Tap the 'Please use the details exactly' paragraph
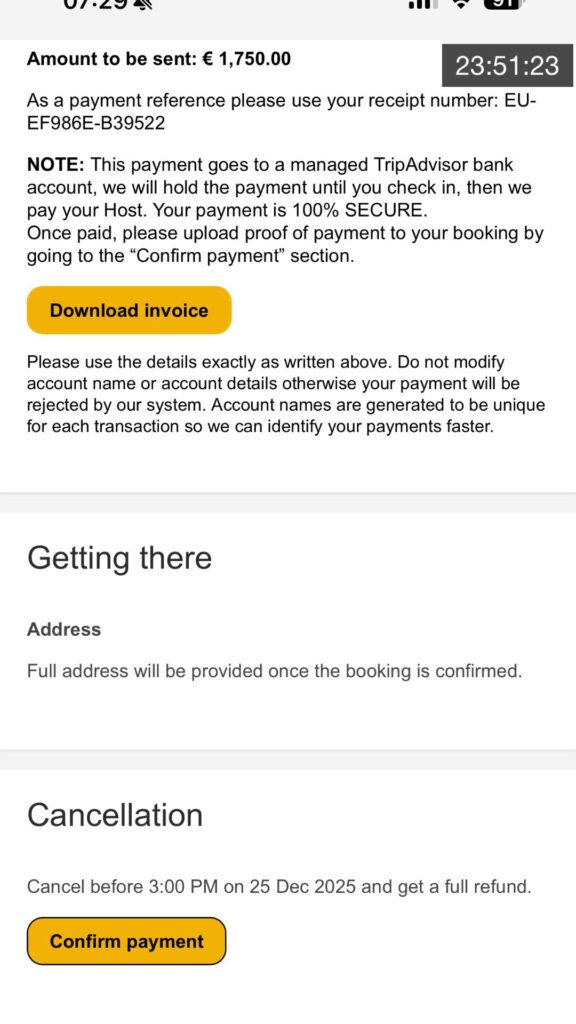576x1024 pixels. pos(286,394)
